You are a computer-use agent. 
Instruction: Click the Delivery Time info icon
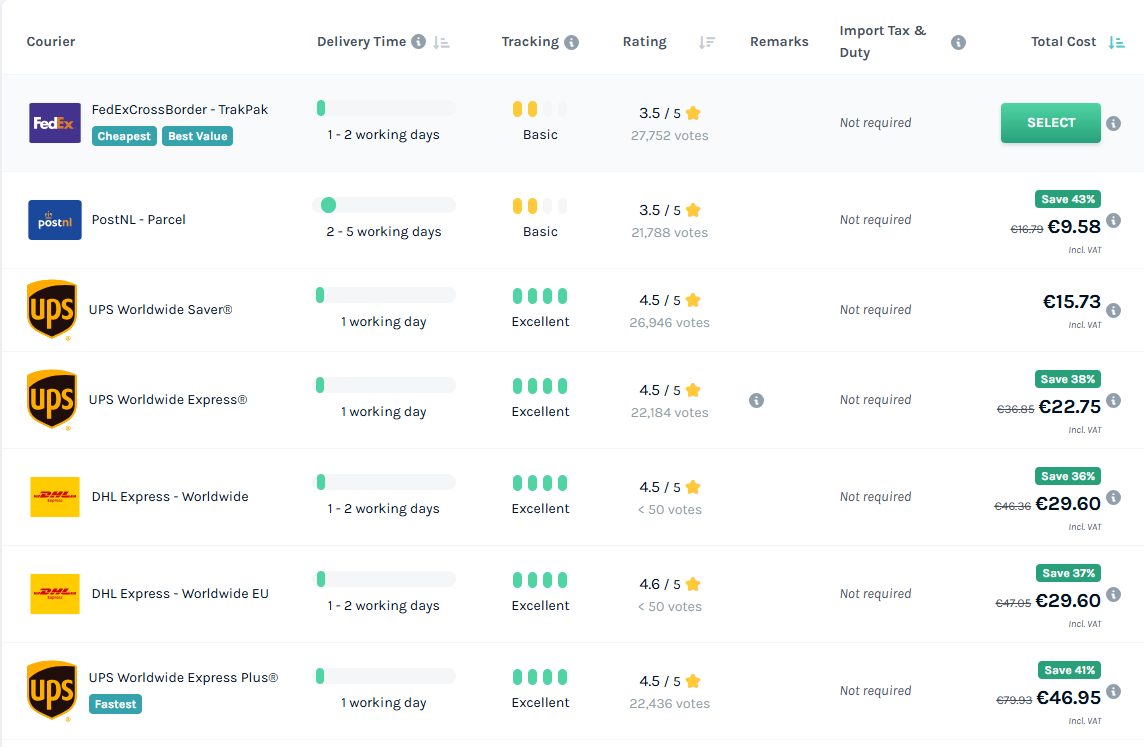[x=418, y=42]
